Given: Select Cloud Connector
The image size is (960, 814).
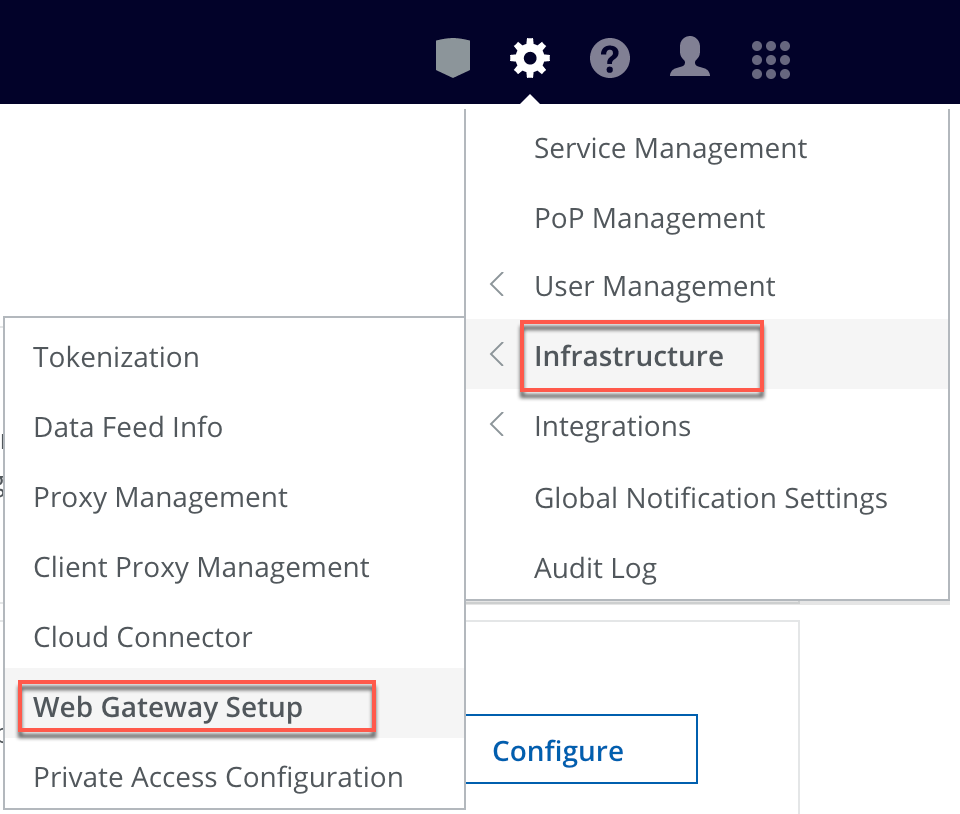Looking at the screenshot, I should 143,636.
